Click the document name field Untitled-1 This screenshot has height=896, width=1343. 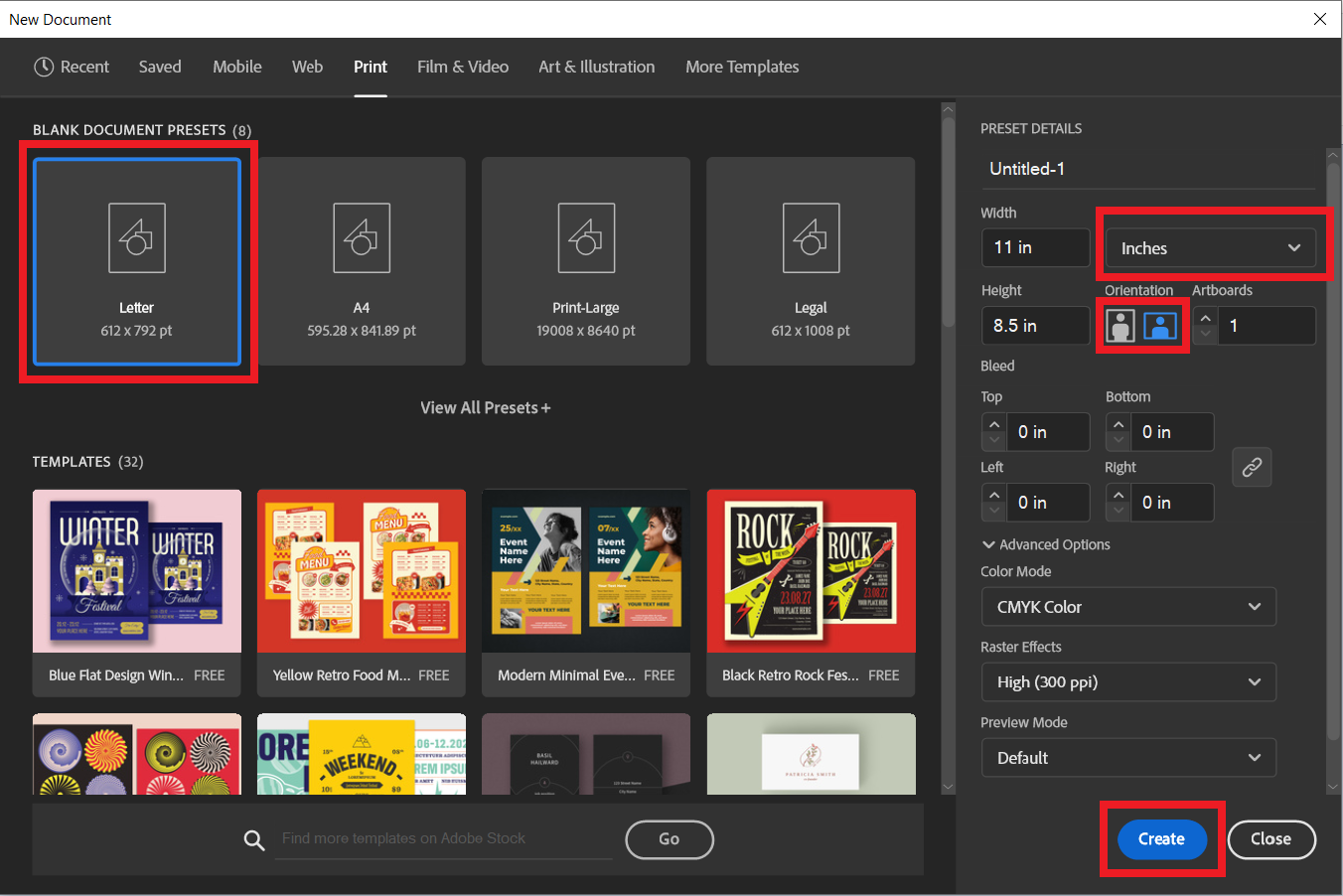(1147, 169)
